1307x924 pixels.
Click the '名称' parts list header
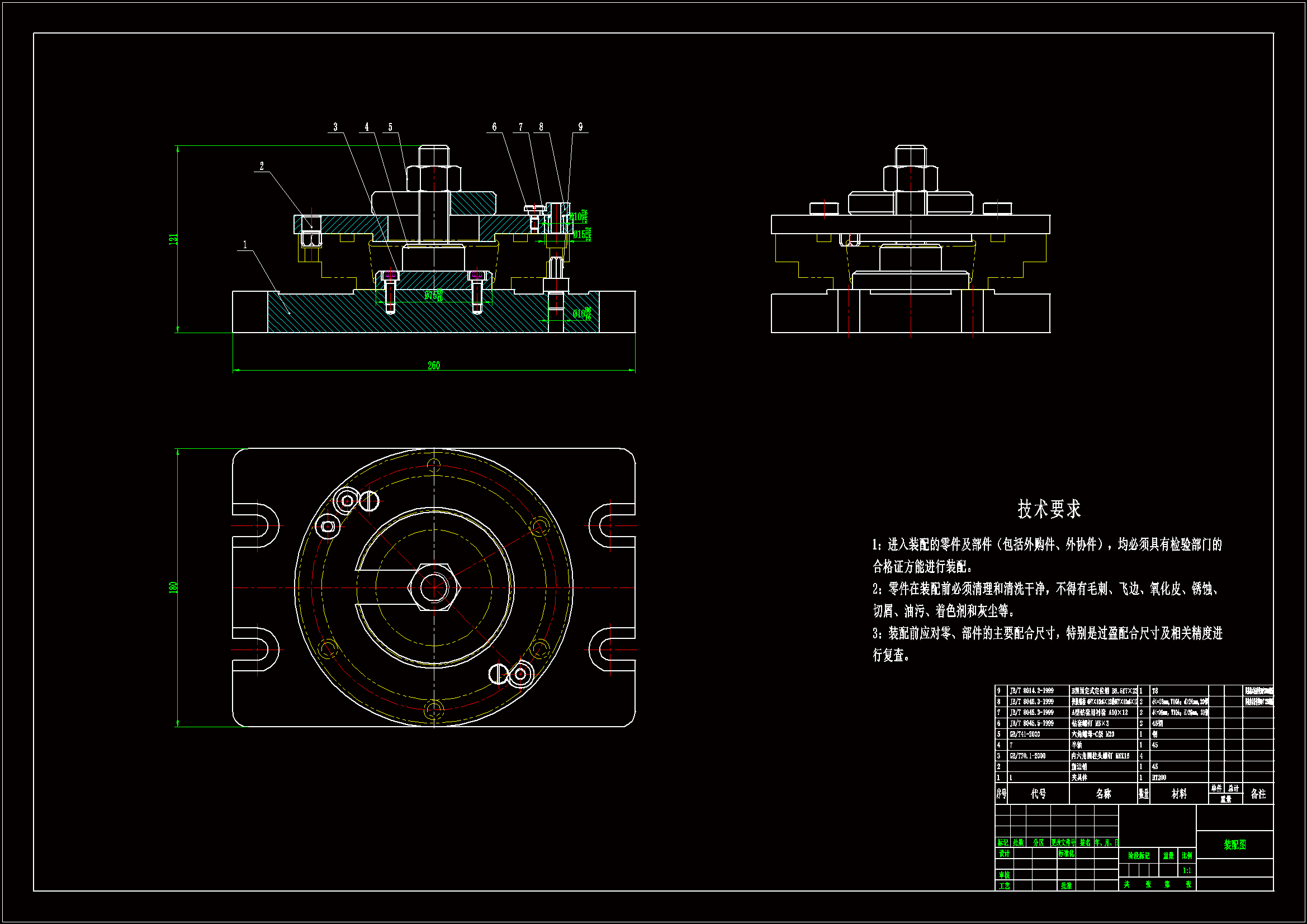point(1103,794)
